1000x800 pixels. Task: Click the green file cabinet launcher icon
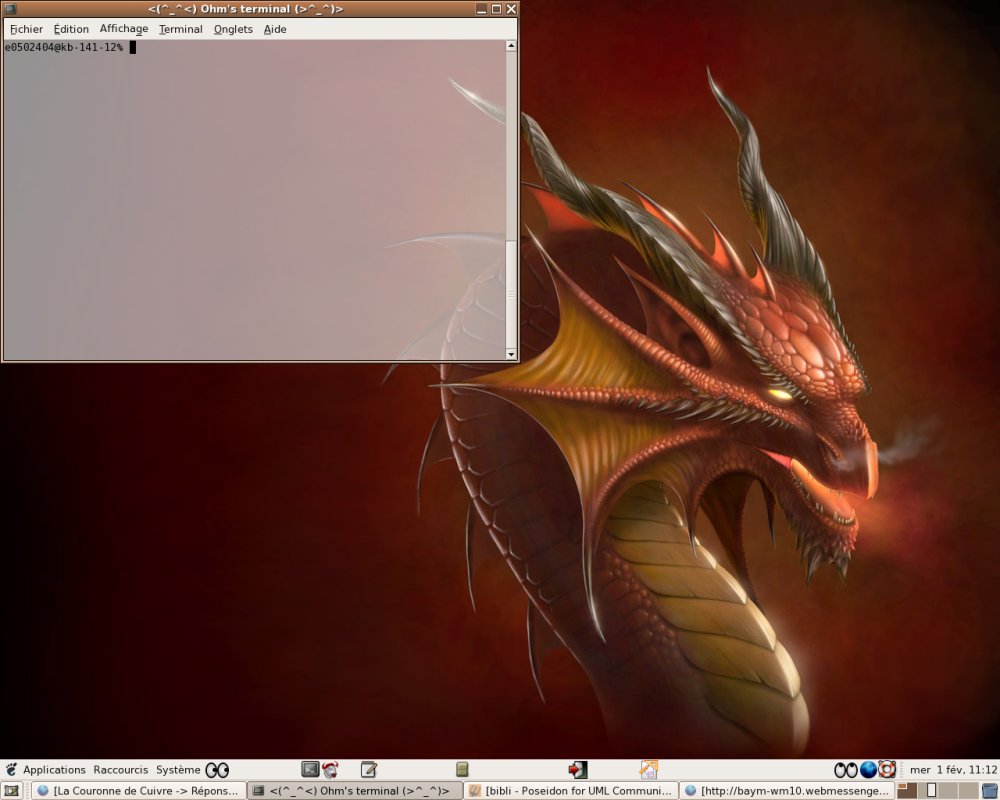pyautogui.click(x=462, y=769)
